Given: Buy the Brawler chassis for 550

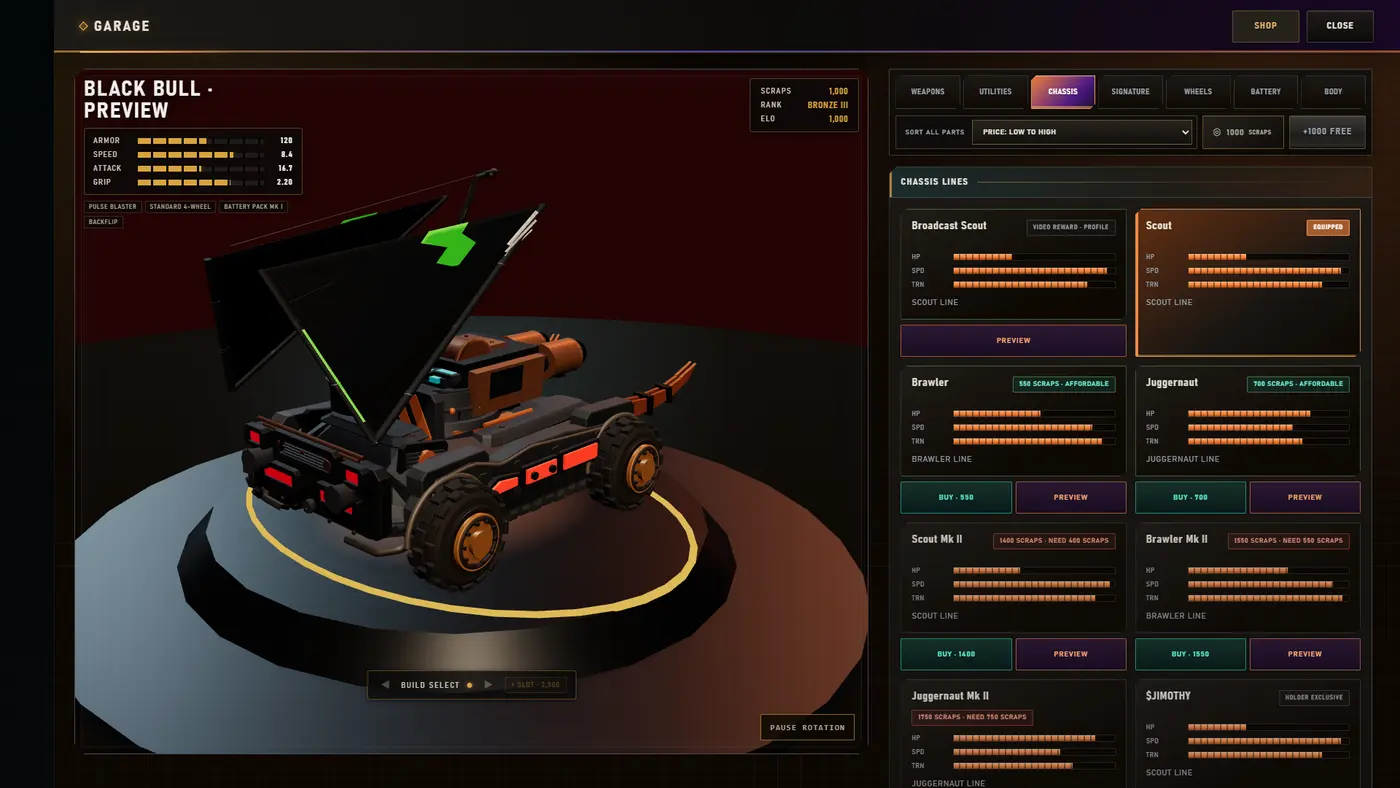Looking at the screenshot, I should tap(956, 497).
